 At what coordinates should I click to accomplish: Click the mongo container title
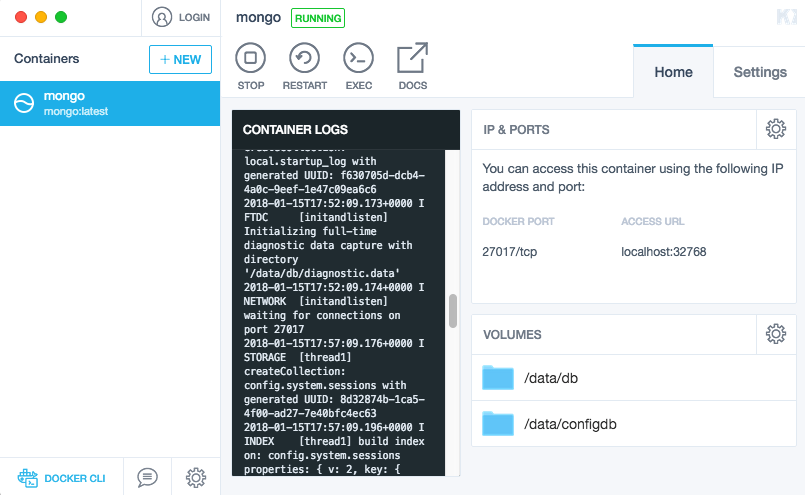tap(258, 17)
